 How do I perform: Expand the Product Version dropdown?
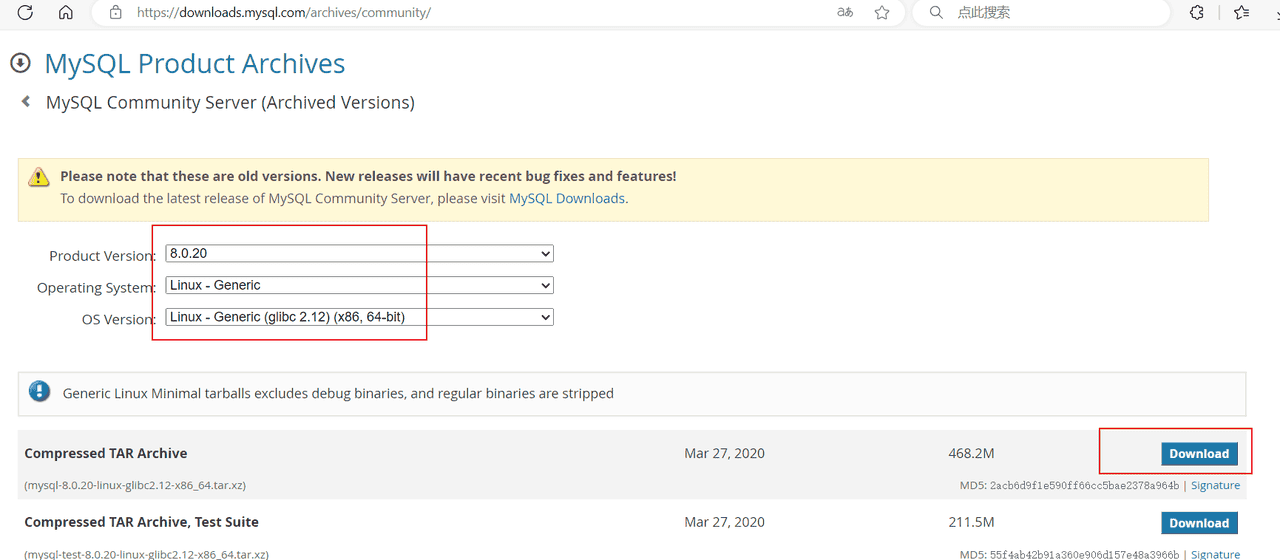tap(359, 254)
